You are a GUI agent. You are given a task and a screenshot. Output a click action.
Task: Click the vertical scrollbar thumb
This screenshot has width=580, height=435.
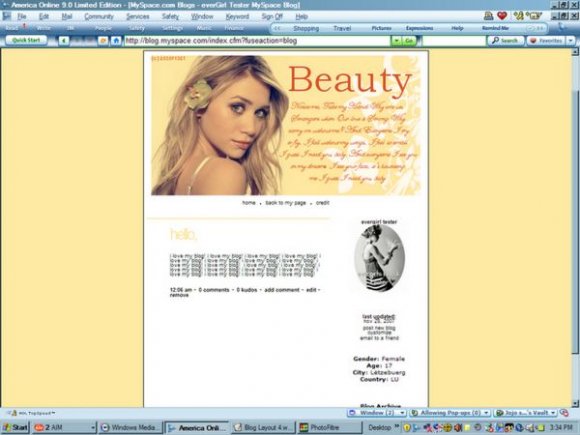point(575,221)
